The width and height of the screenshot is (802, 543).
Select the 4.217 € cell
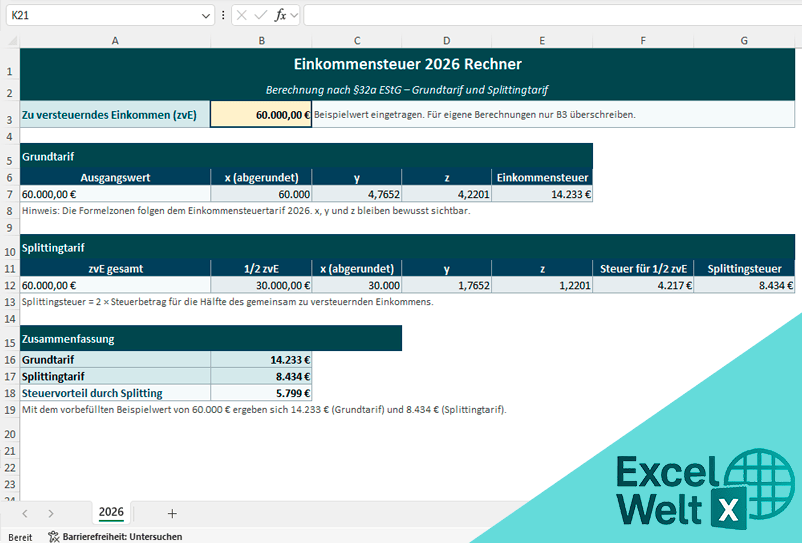tap(643, 285)
